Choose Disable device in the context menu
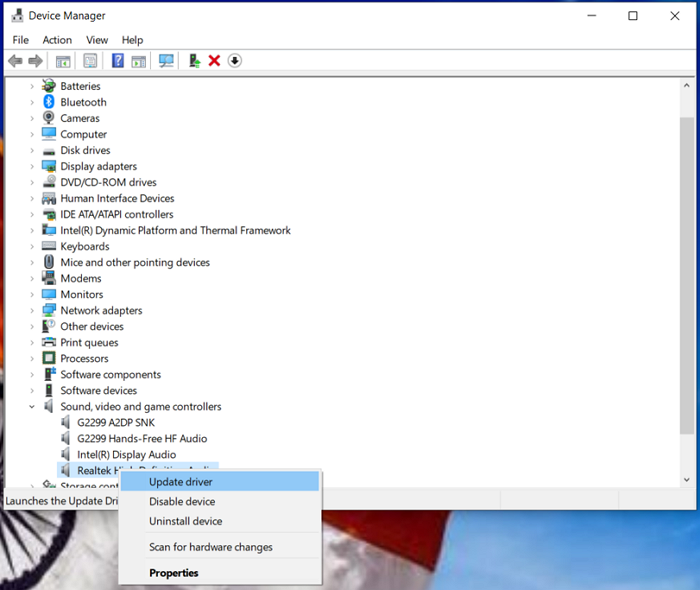700x590 pixels. coord(182,502)
